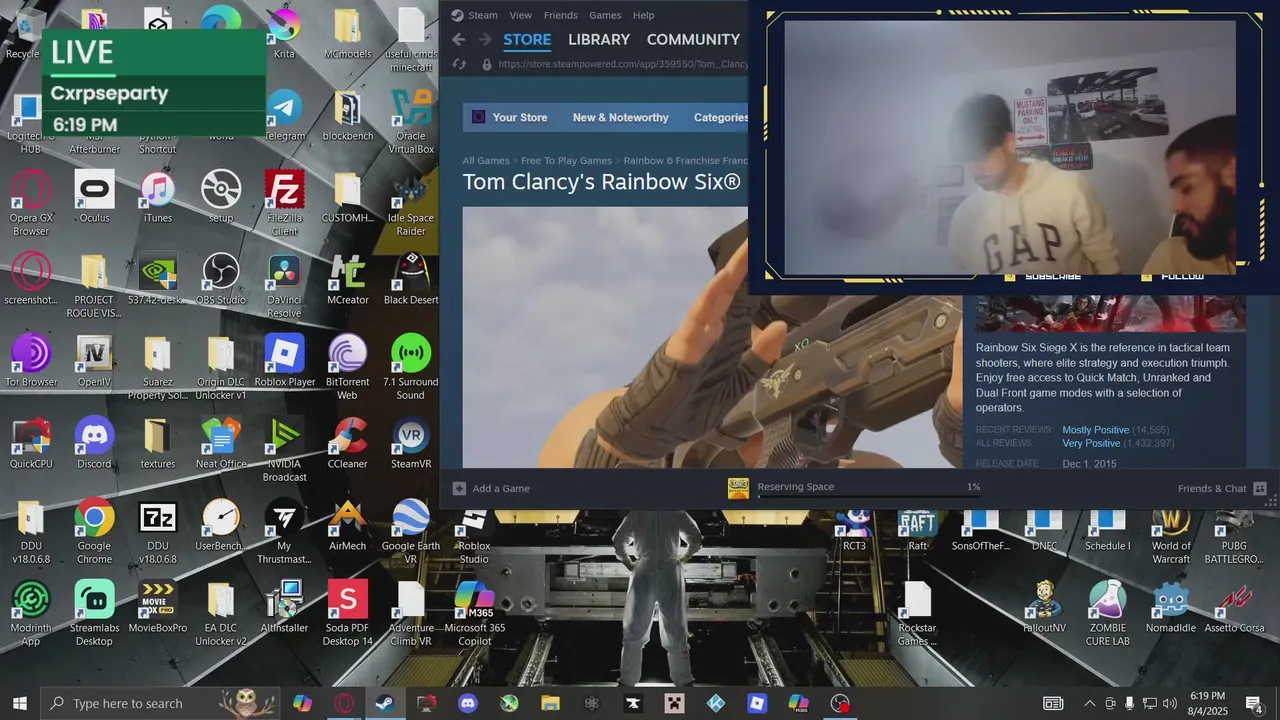Screen dimensions: 1280x720
Task: Open the FalloutNV desktop shortcut
Action: point(1044,608)
